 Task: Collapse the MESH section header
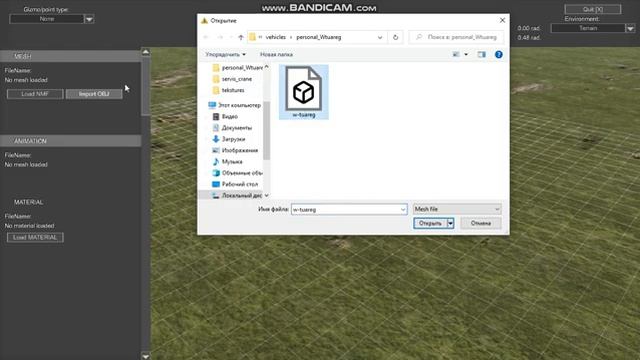(x=71, y=56)
